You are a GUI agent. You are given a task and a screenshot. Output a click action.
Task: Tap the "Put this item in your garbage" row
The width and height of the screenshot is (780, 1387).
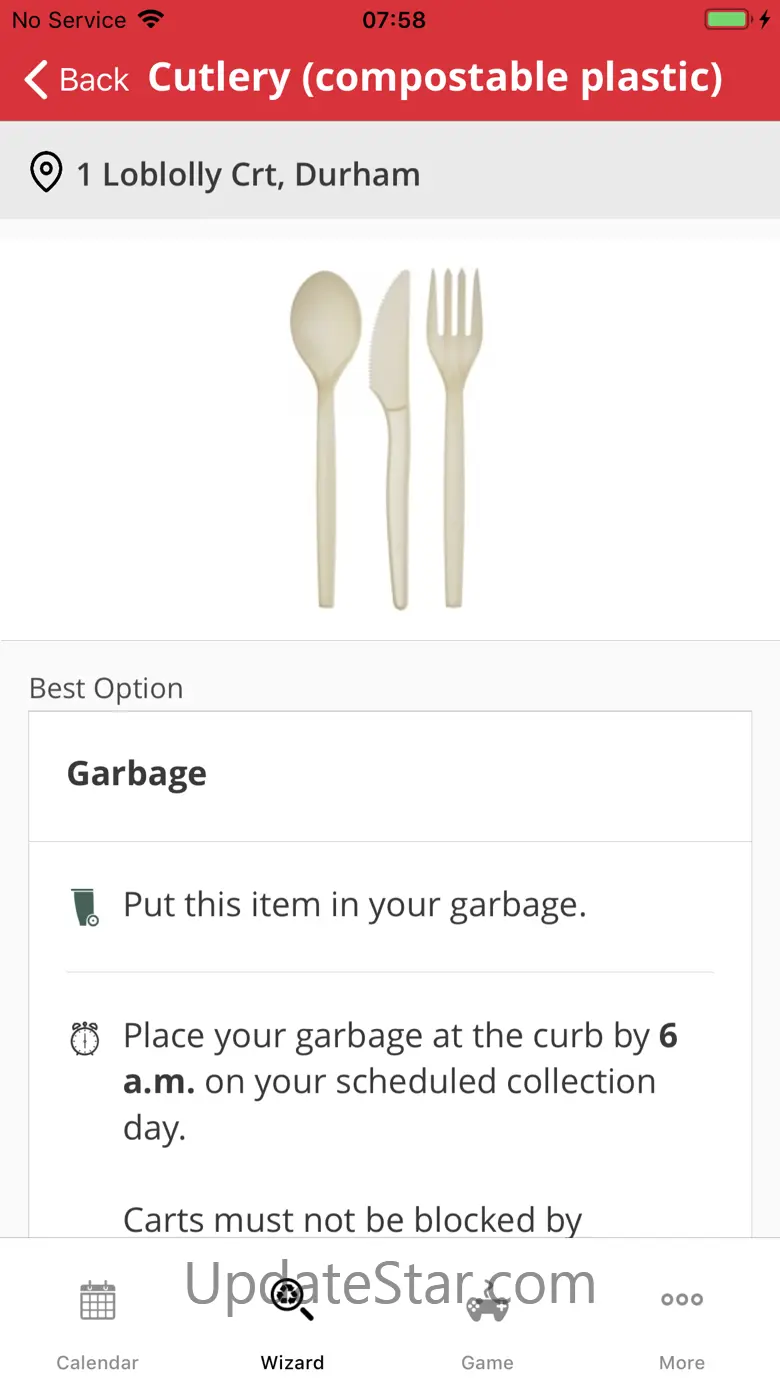[x=390, y=905]
